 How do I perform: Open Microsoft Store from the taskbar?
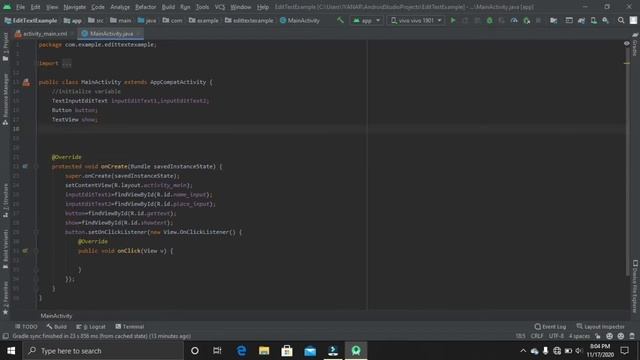point(287,351)
